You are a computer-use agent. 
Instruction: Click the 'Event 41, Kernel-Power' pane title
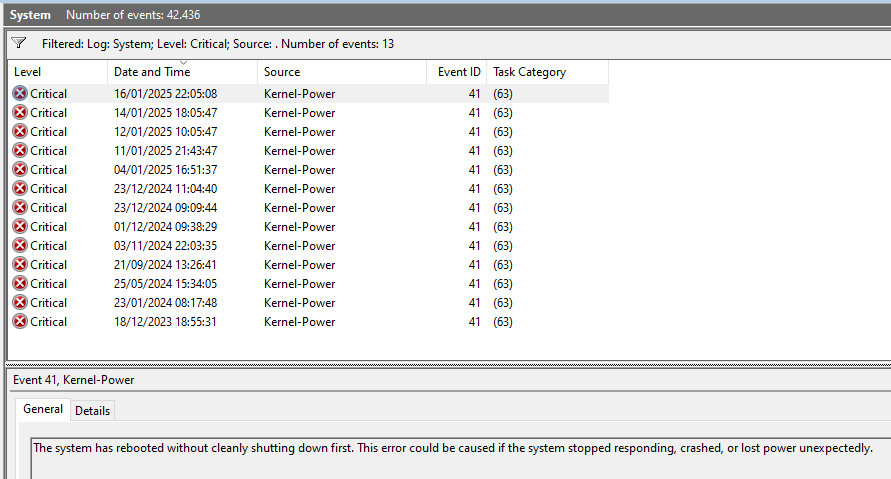73,380
